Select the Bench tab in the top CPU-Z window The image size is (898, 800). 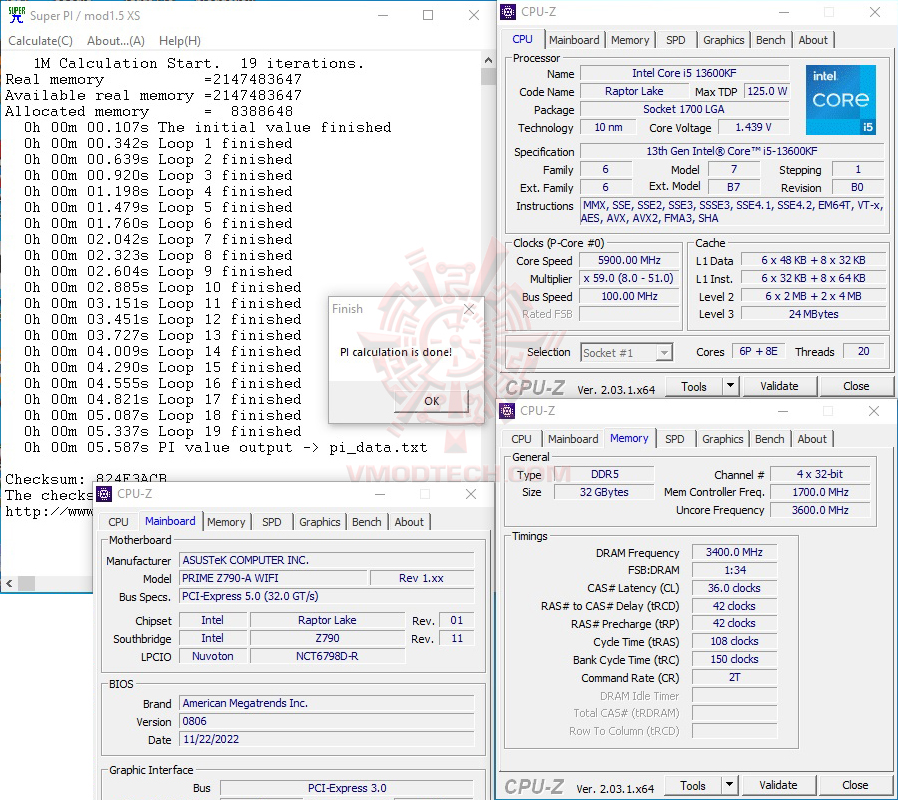[x=770, y=40]
